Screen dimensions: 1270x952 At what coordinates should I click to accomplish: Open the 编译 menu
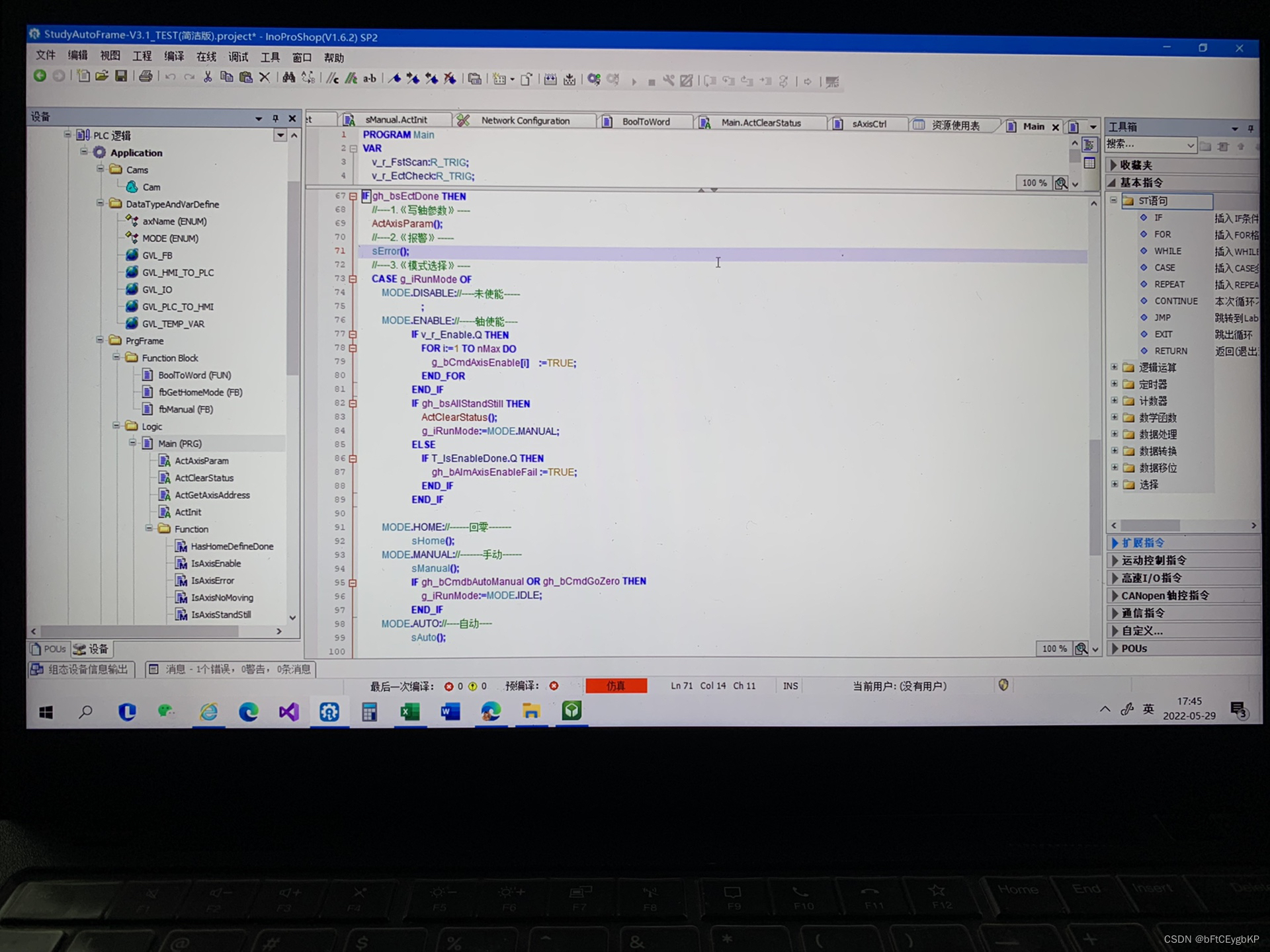(x=174, y=56)
